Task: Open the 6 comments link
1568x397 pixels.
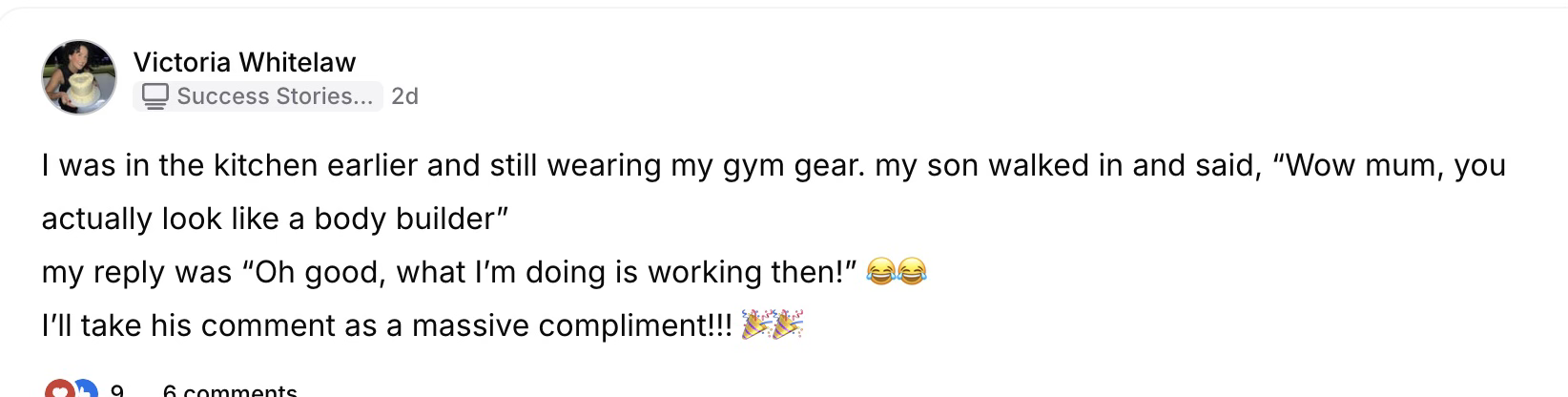Action: pos(230,391)
